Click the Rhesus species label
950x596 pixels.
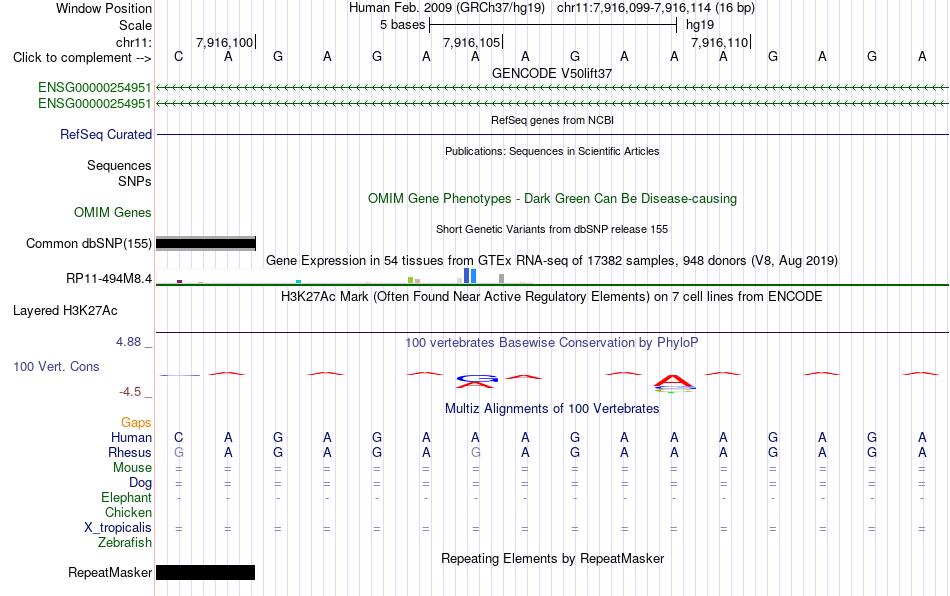(130, 452)
